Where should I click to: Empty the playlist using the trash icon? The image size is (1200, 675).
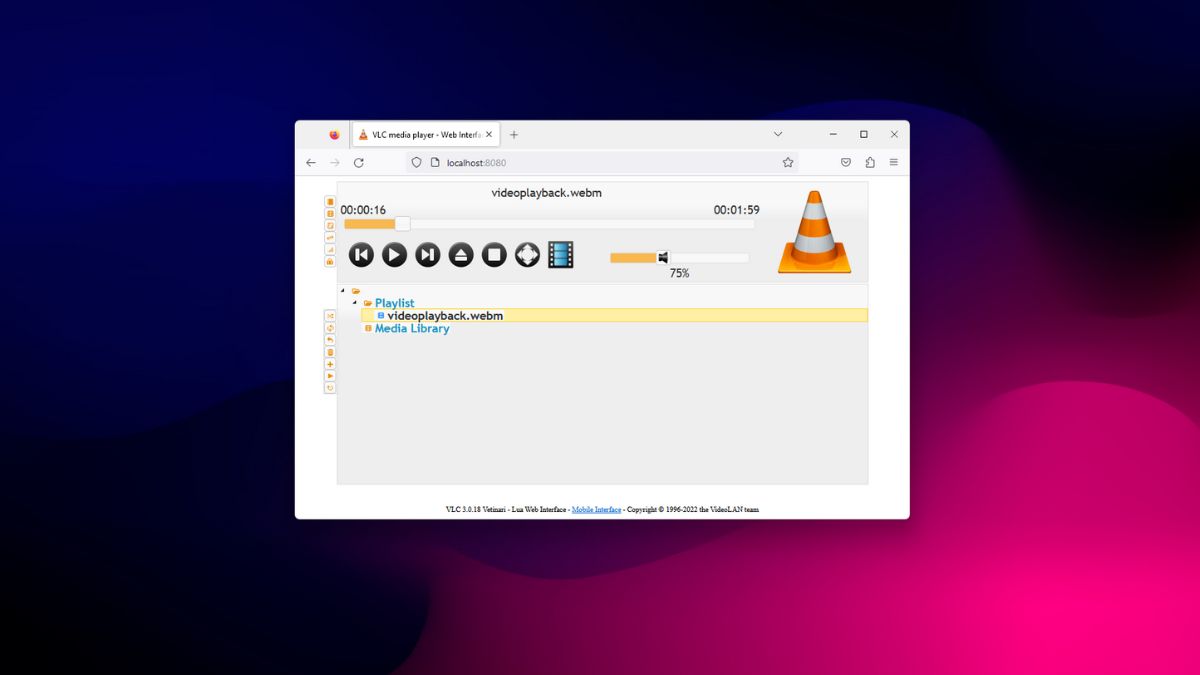(330, 352)
